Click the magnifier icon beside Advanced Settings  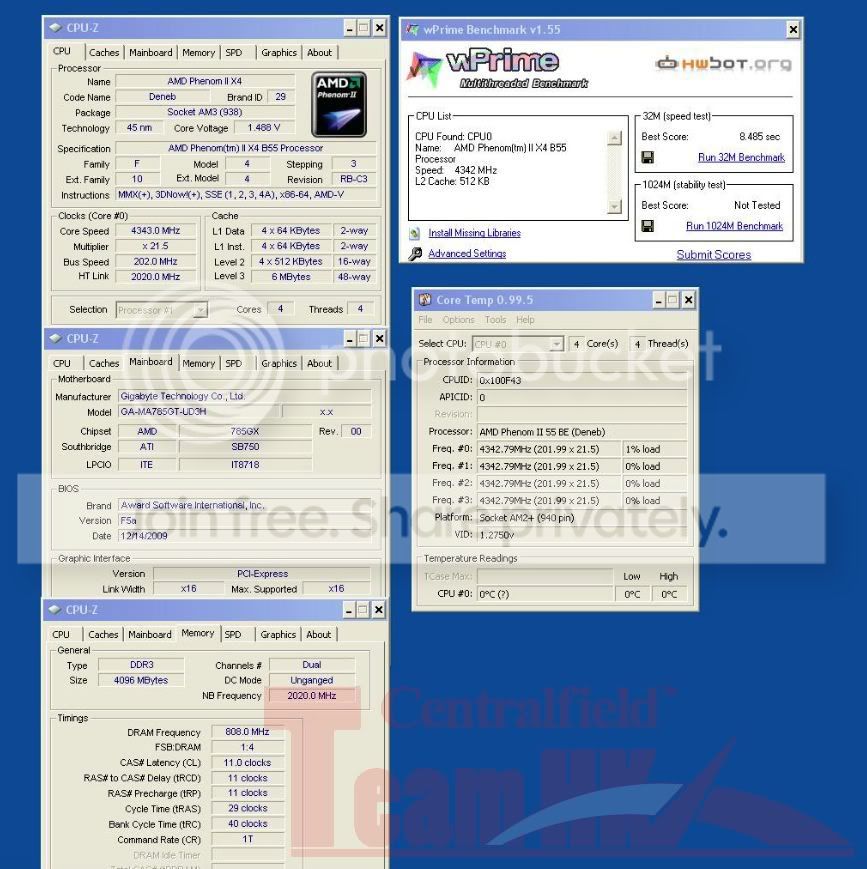coord(415,254)
